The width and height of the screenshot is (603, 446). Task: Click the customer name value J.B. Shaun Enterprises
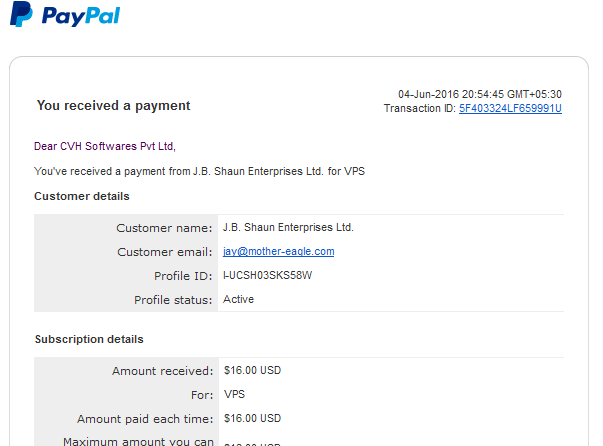coord(288,227)
